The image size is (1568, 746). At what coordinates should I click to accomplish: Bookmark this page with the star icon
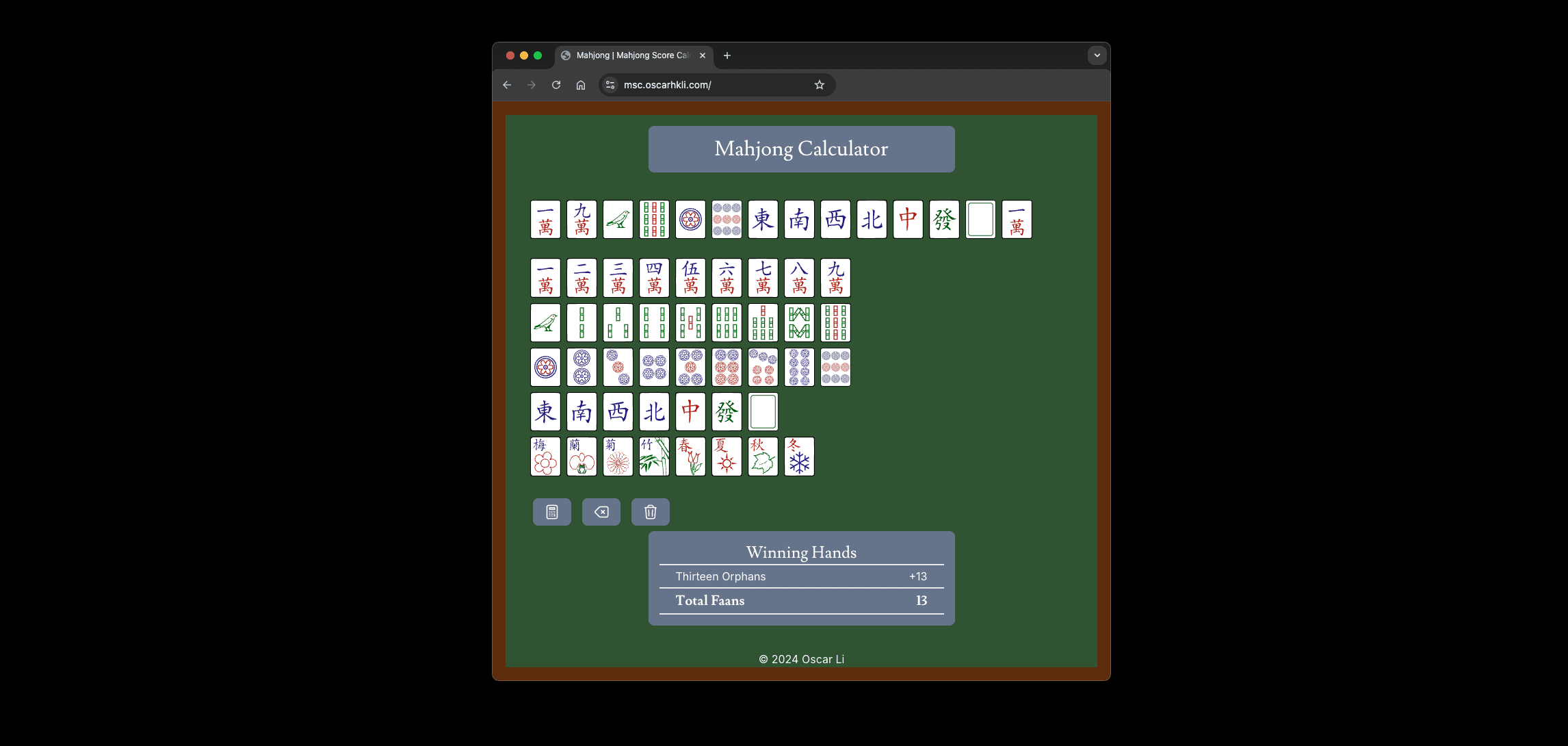[x=819, y=85]
